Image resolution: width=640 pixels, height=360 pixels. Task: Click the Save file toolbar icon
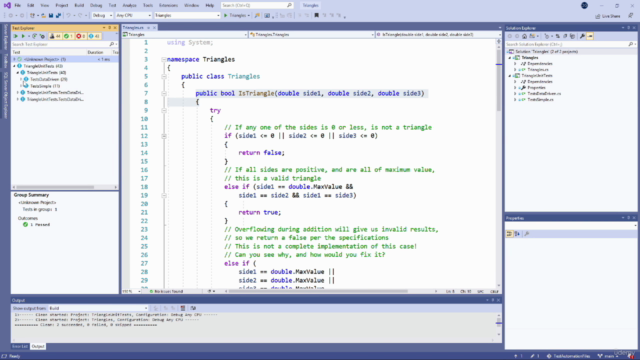coord(51,16)
